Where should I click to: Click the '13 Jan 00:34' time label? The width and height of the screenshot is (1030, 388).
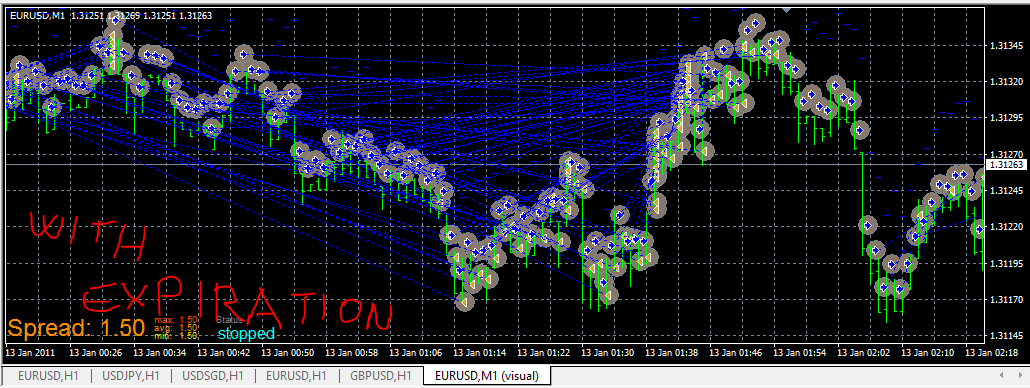(x=160, y=353)
